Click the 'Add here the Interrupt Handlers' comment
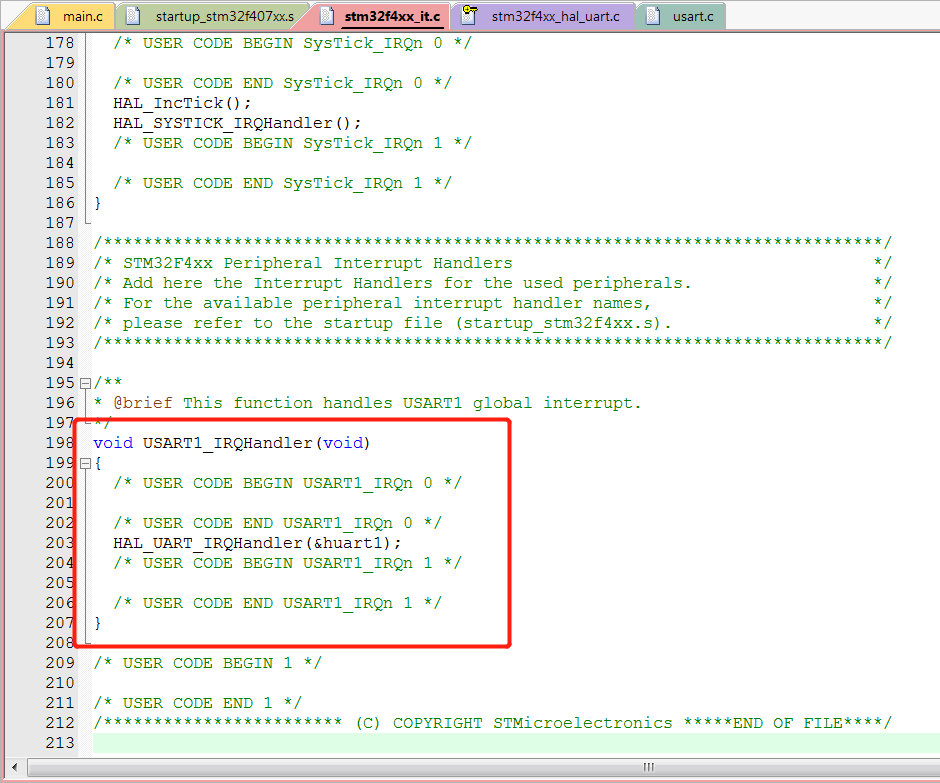Screen dimensions: 940x783 tap(392, 283)
